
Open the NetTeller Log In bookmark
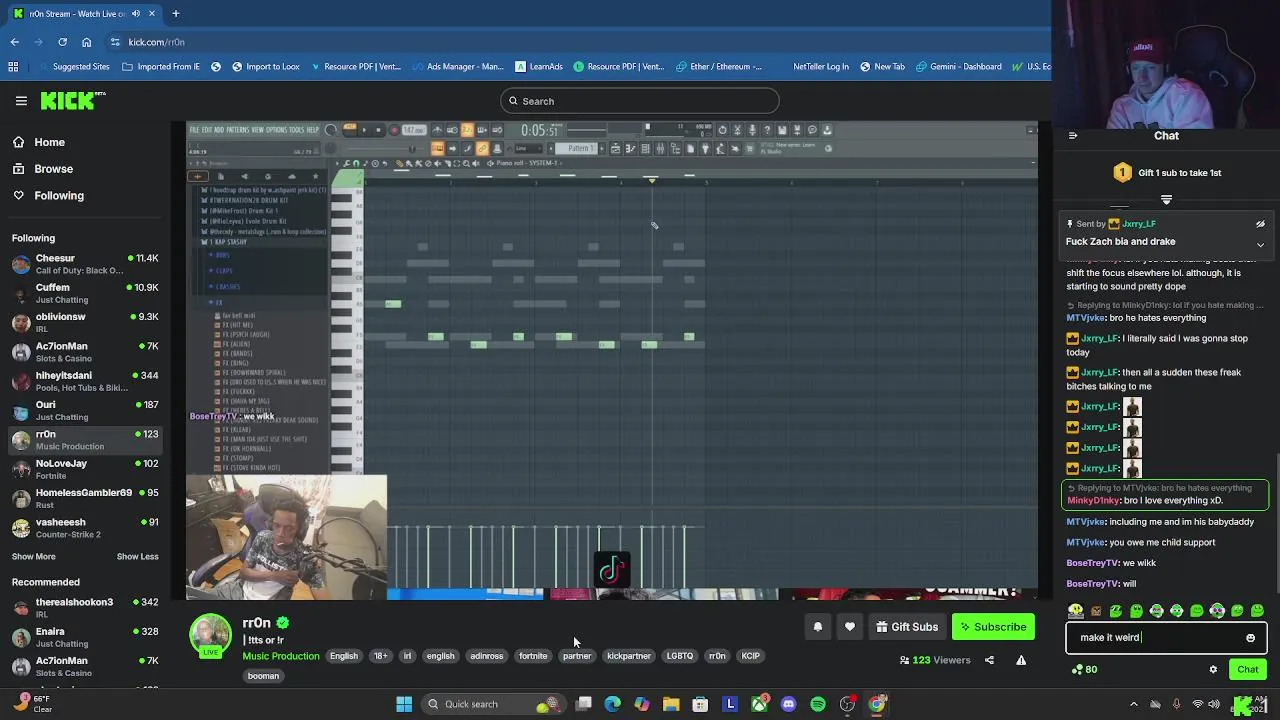[820, 67]
